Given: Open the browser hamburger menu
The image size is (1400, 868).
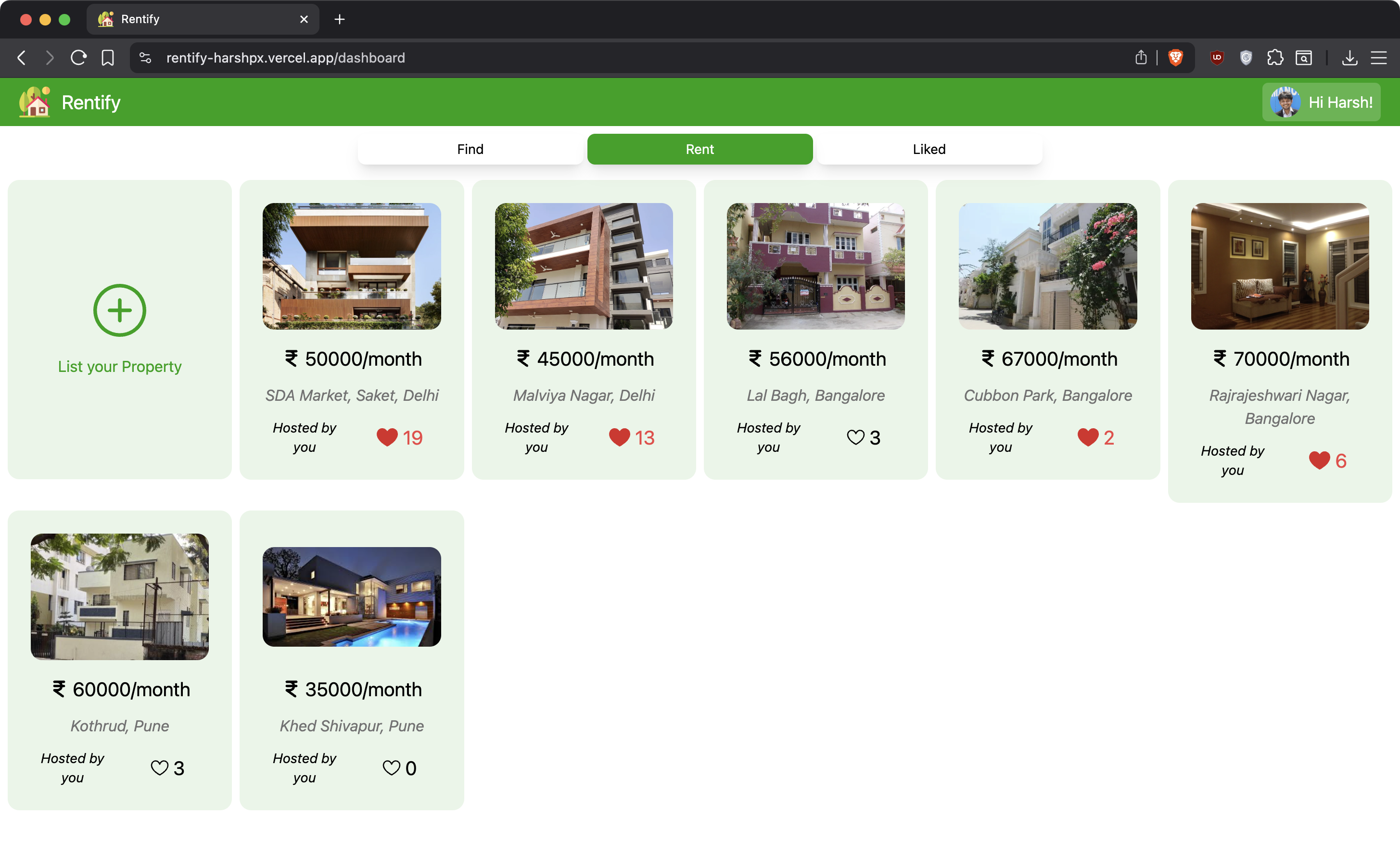Looking at the screenshot, I should [x=1378, y=57].
